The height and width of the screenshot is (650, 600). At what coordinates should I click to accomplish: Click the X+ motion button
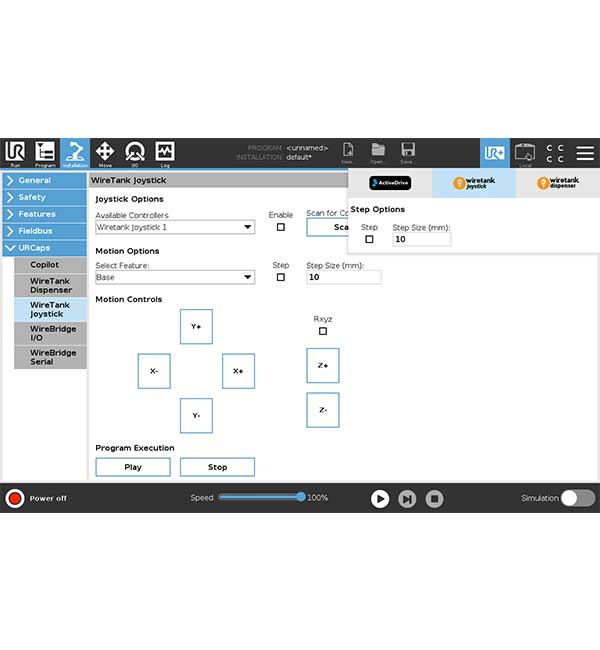238,371
